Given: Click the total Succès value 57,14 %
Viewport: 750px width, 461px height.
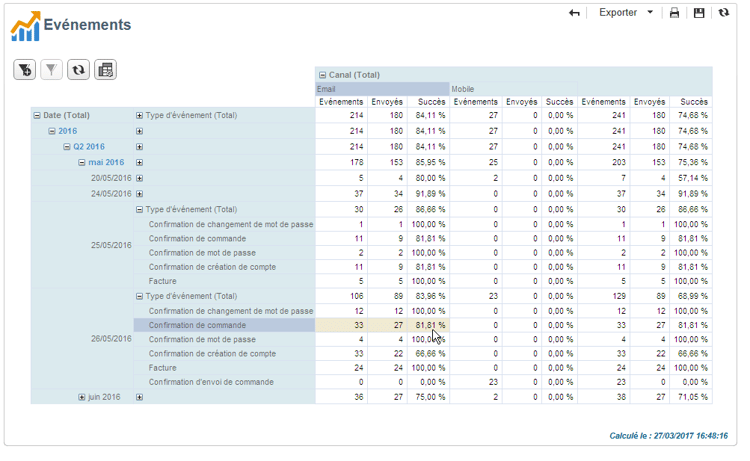Looking at the screenshot, I should (693, 178).
